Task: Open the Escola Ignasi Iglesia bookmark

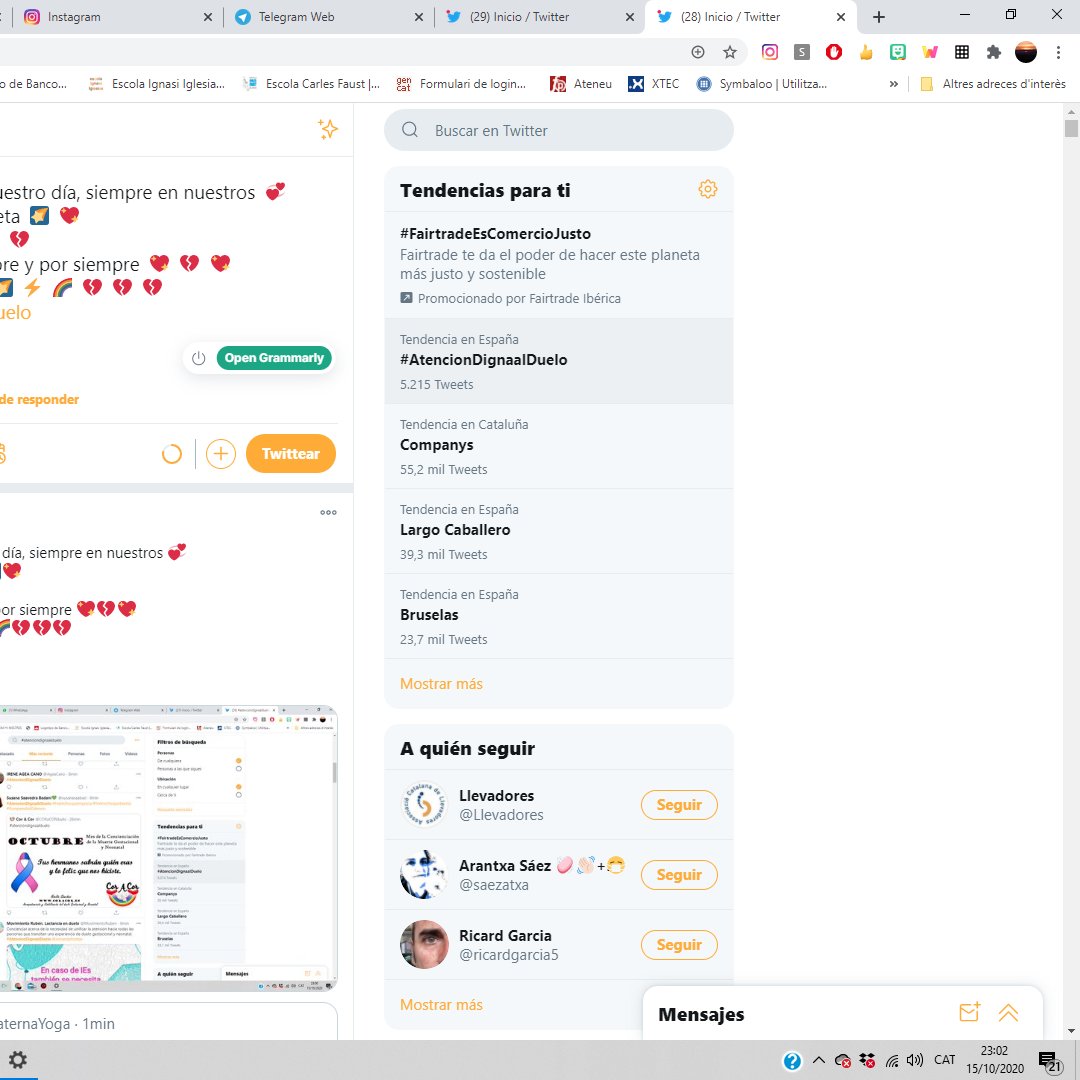Action: [157, 84]
